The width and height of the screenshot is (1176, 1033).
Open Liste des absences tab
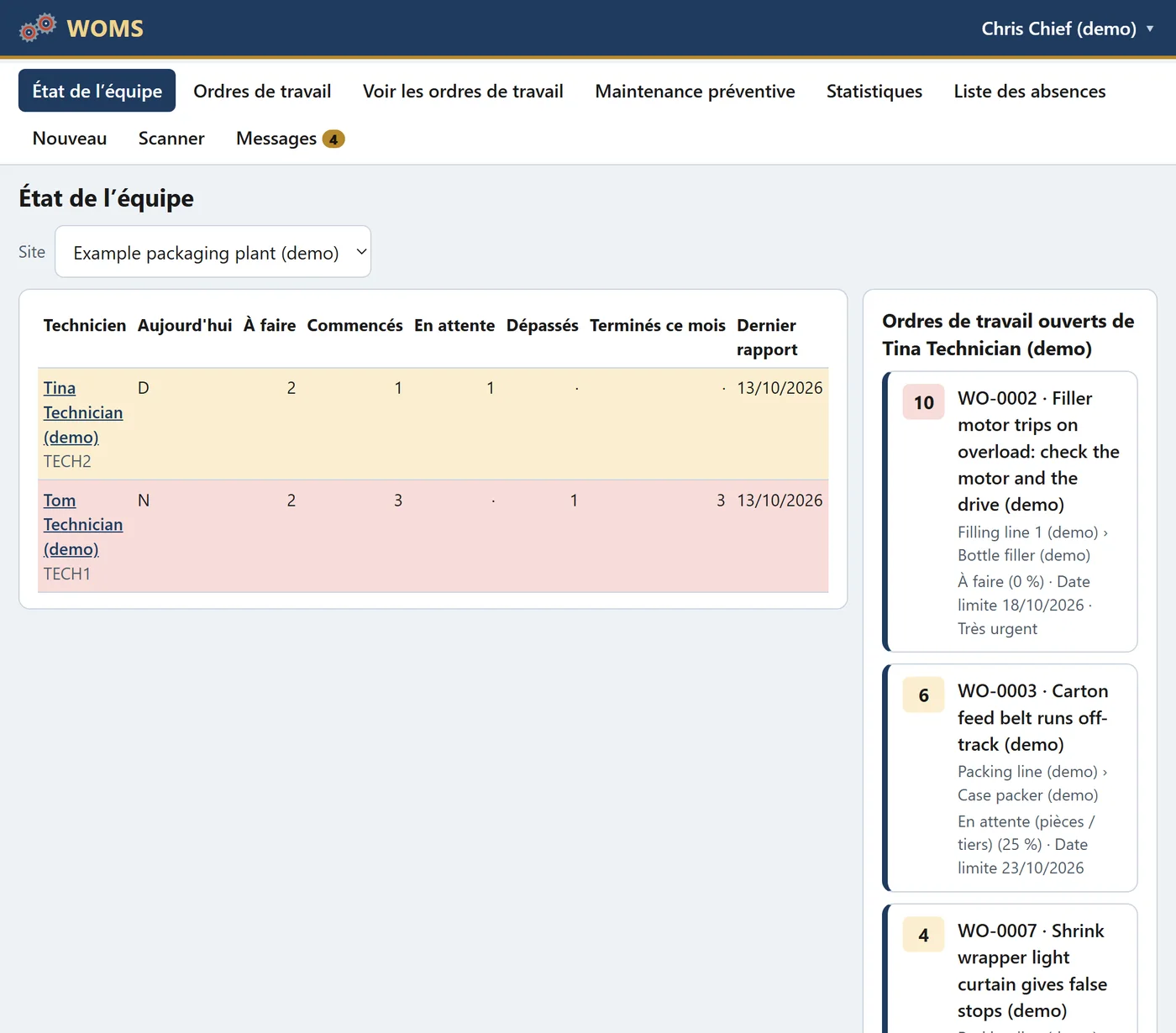click(1030, 91)
